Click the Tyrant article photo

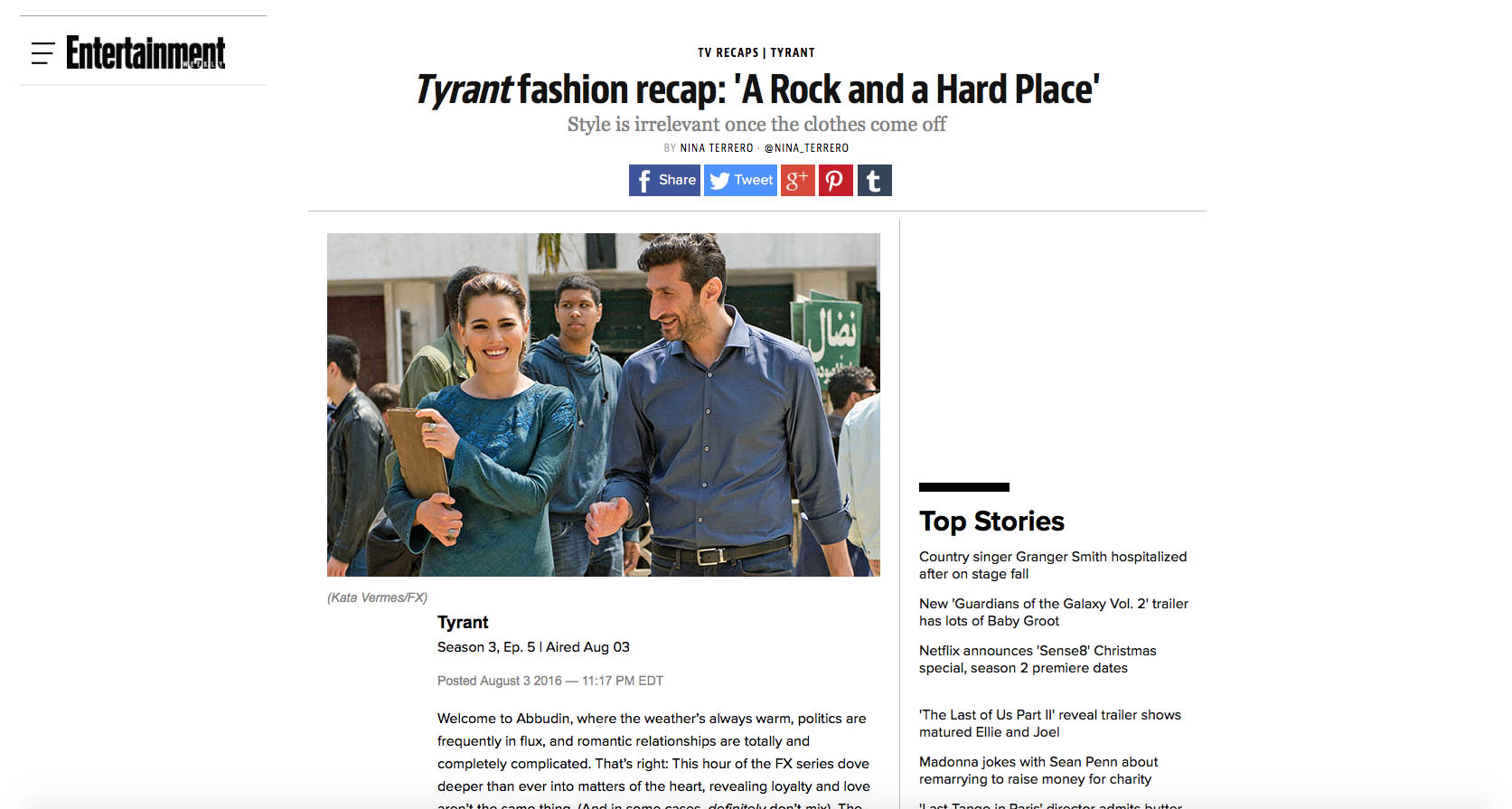tap(604, 405)
